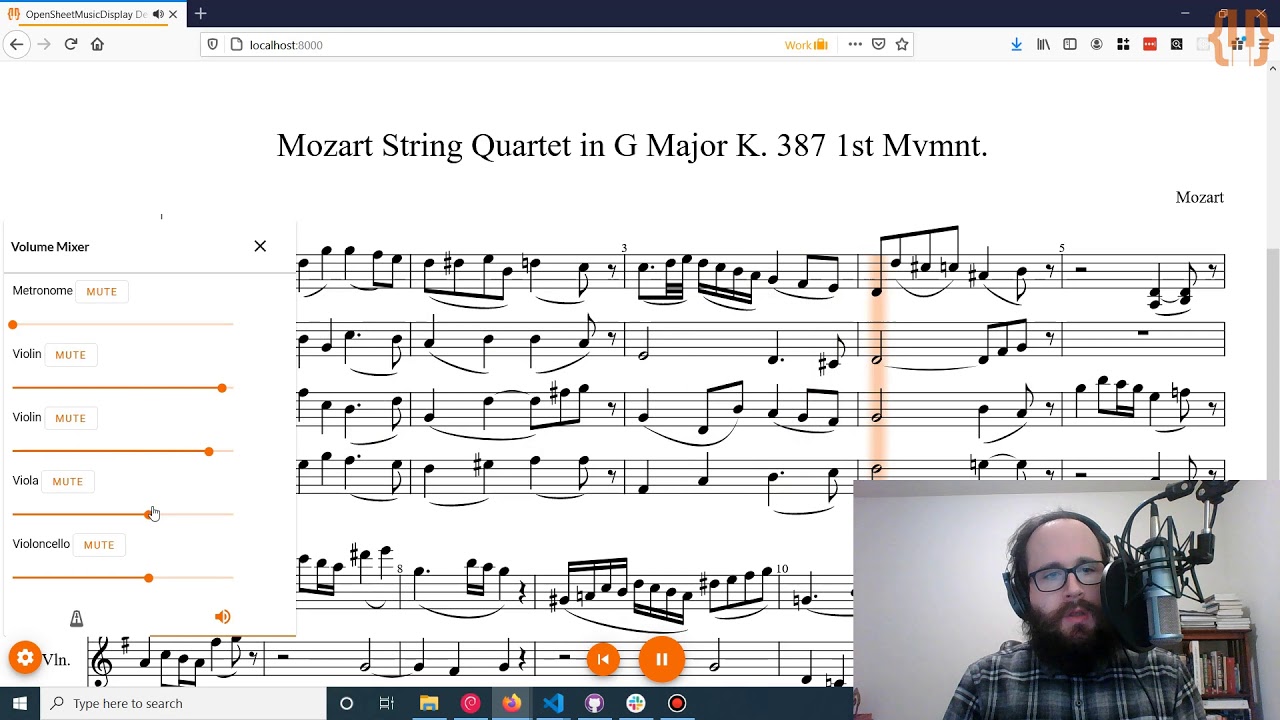
Task: Open Cortana from the taskbar
Action: pyautogui.click(x=346, y=703)
